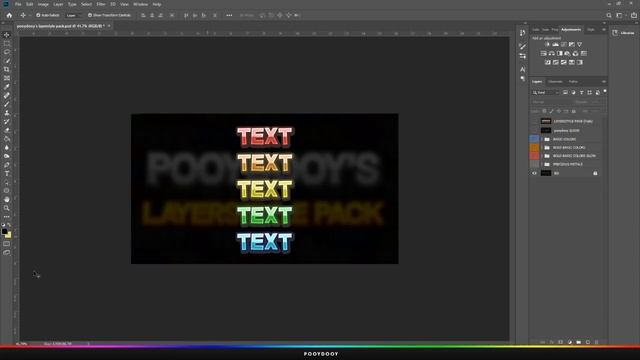The width and height of the screenshot is (640, 360).
Task: Open the Libraries panel
Action: (624, 33)
